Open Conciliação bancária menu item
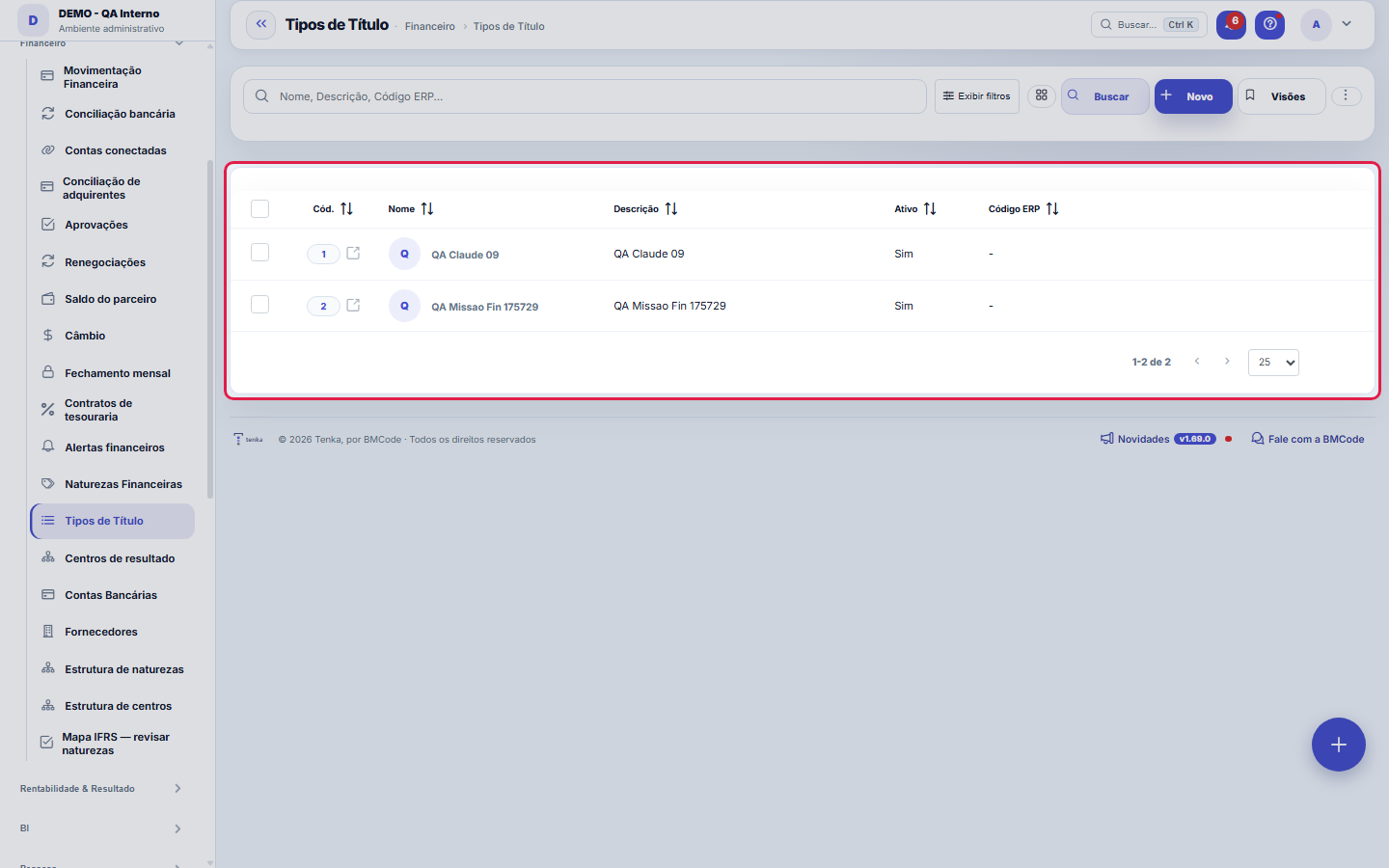This screenshot has width=1389, height=868. pyautogui.click(x=112, y=114)
